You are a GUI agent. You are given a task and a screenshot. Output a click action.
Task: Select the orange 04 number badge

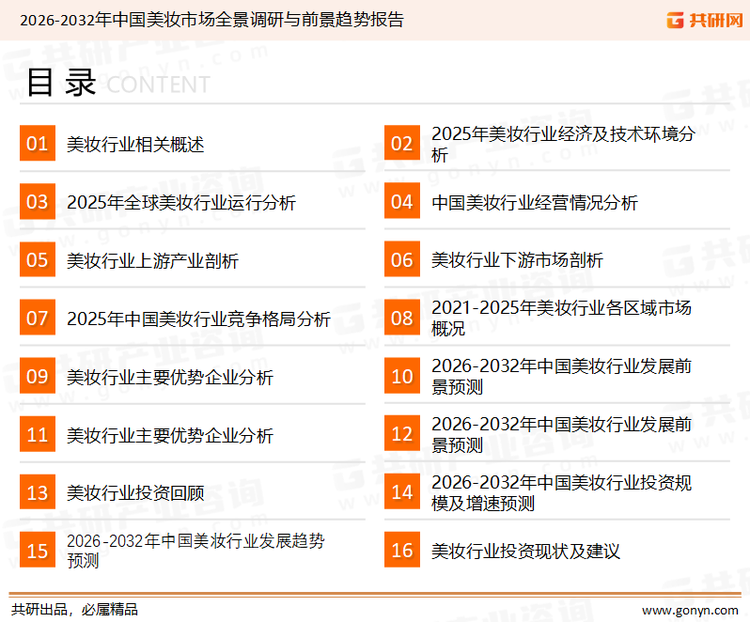pos(402,202)
